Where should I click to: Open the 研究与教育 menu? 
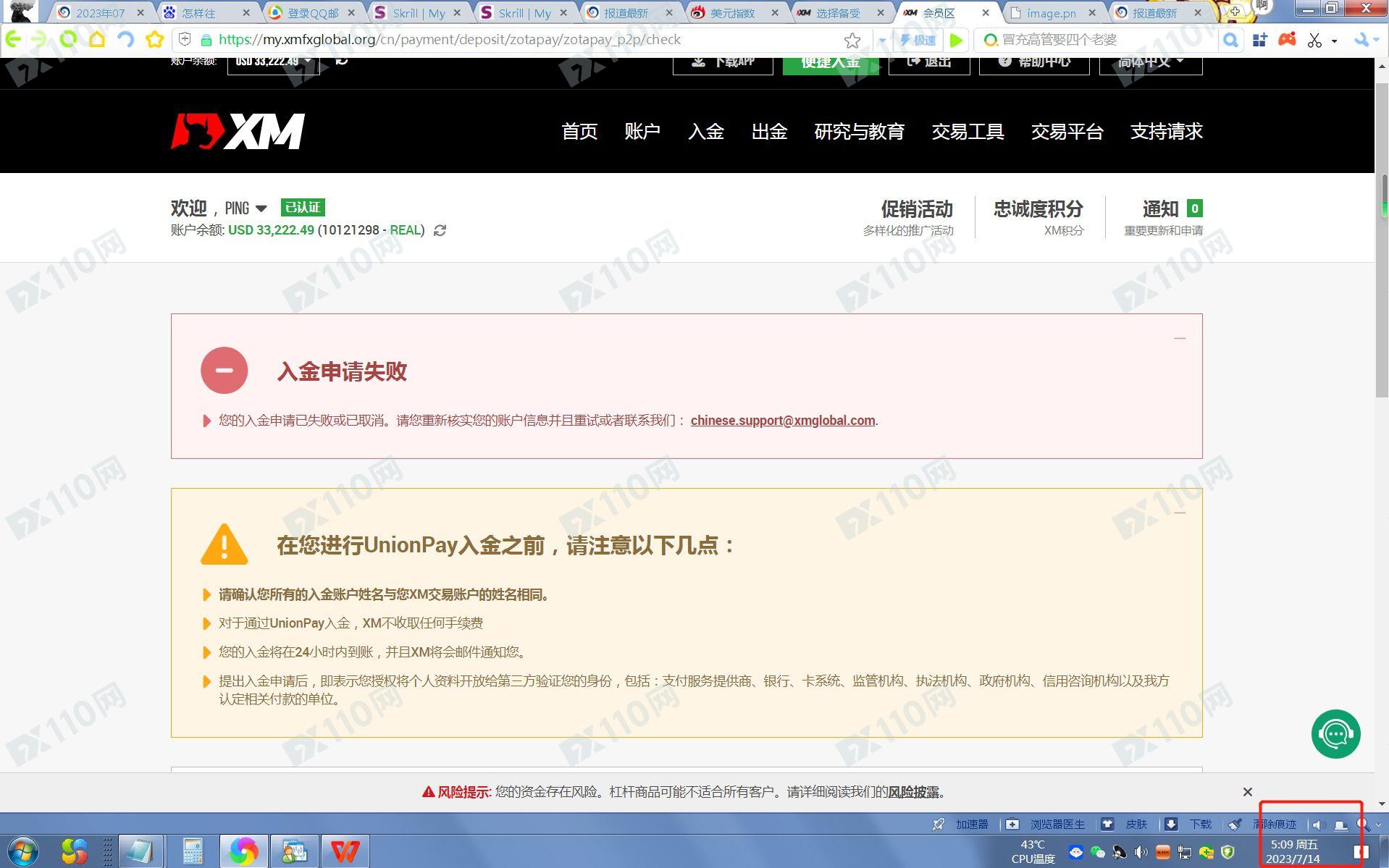859,132
